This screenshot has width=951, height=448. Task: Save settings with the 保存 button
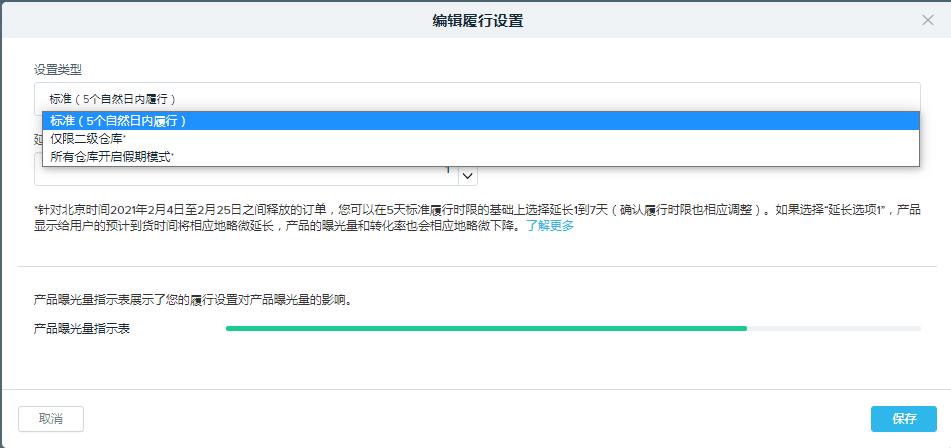903,418
